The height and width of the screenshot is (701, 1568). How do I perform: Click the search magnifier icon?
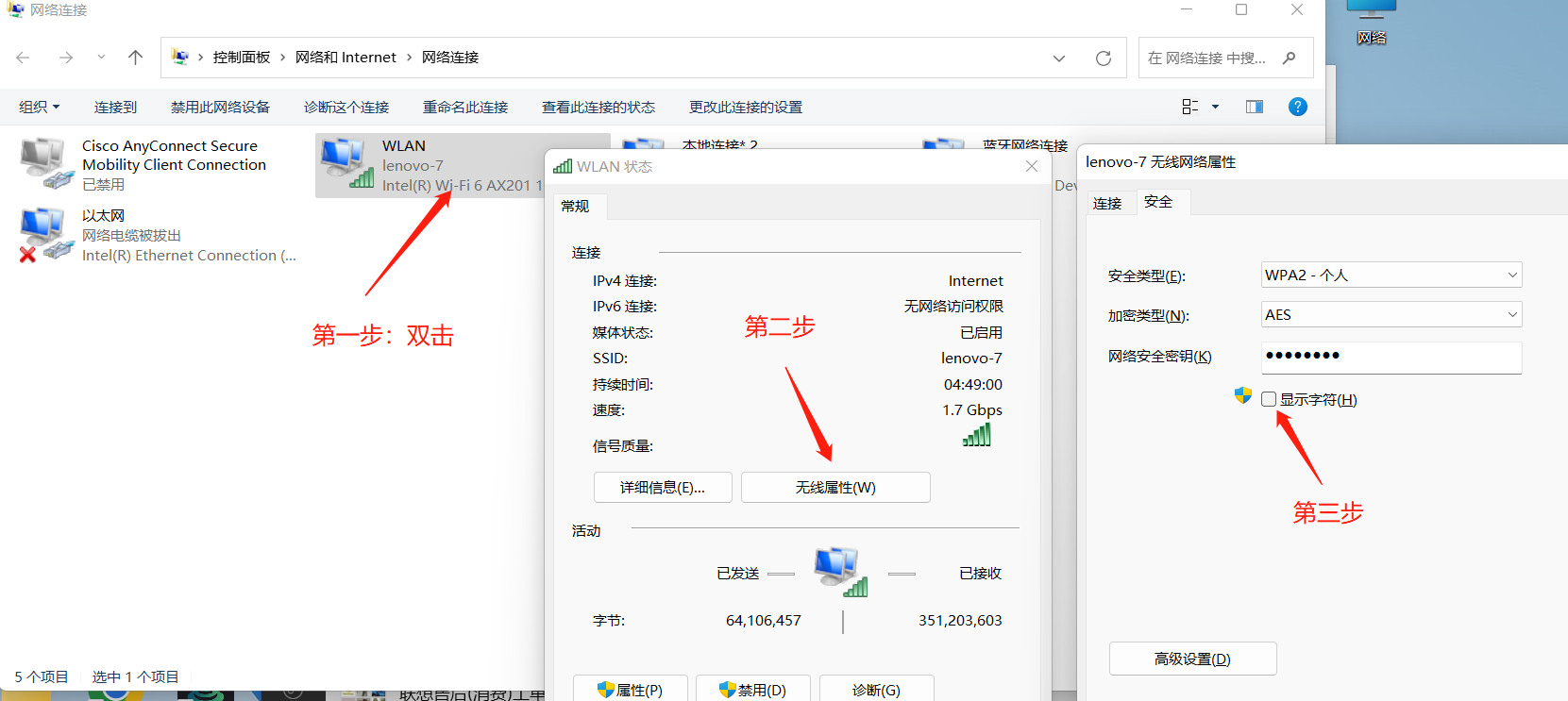1289,58
